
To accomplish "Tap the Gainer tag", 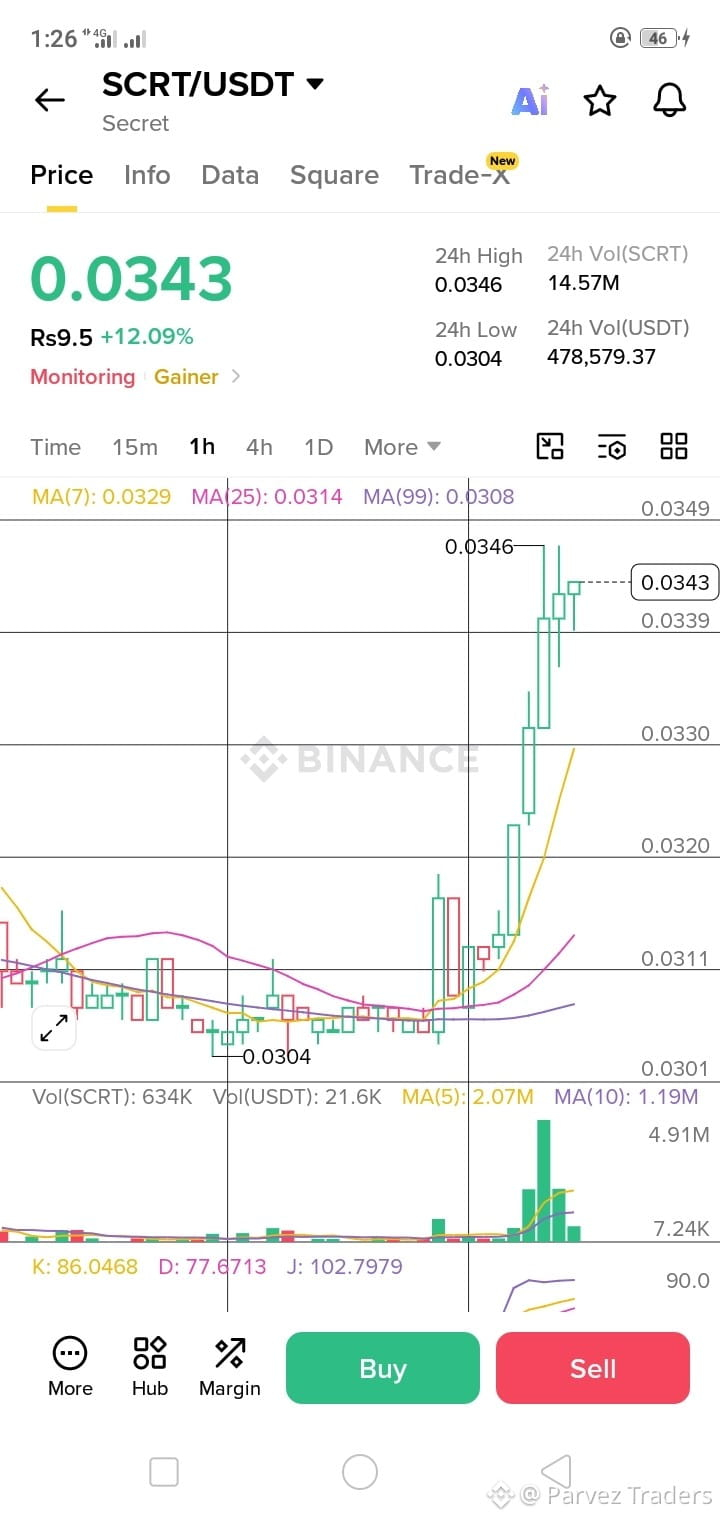I will pyautogui.click(x=186, y=377).
